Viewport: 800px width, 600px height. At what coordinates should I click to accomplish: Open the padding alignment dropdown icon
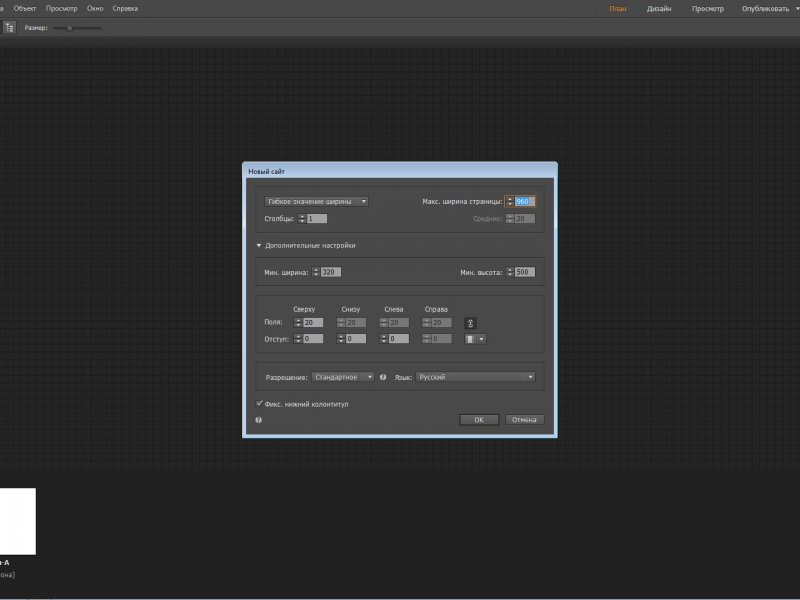[x=475, y=339]
